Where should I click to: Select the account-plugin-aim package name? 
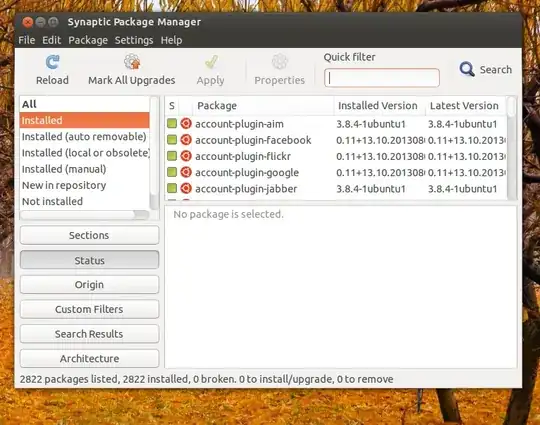pos(239,124)
